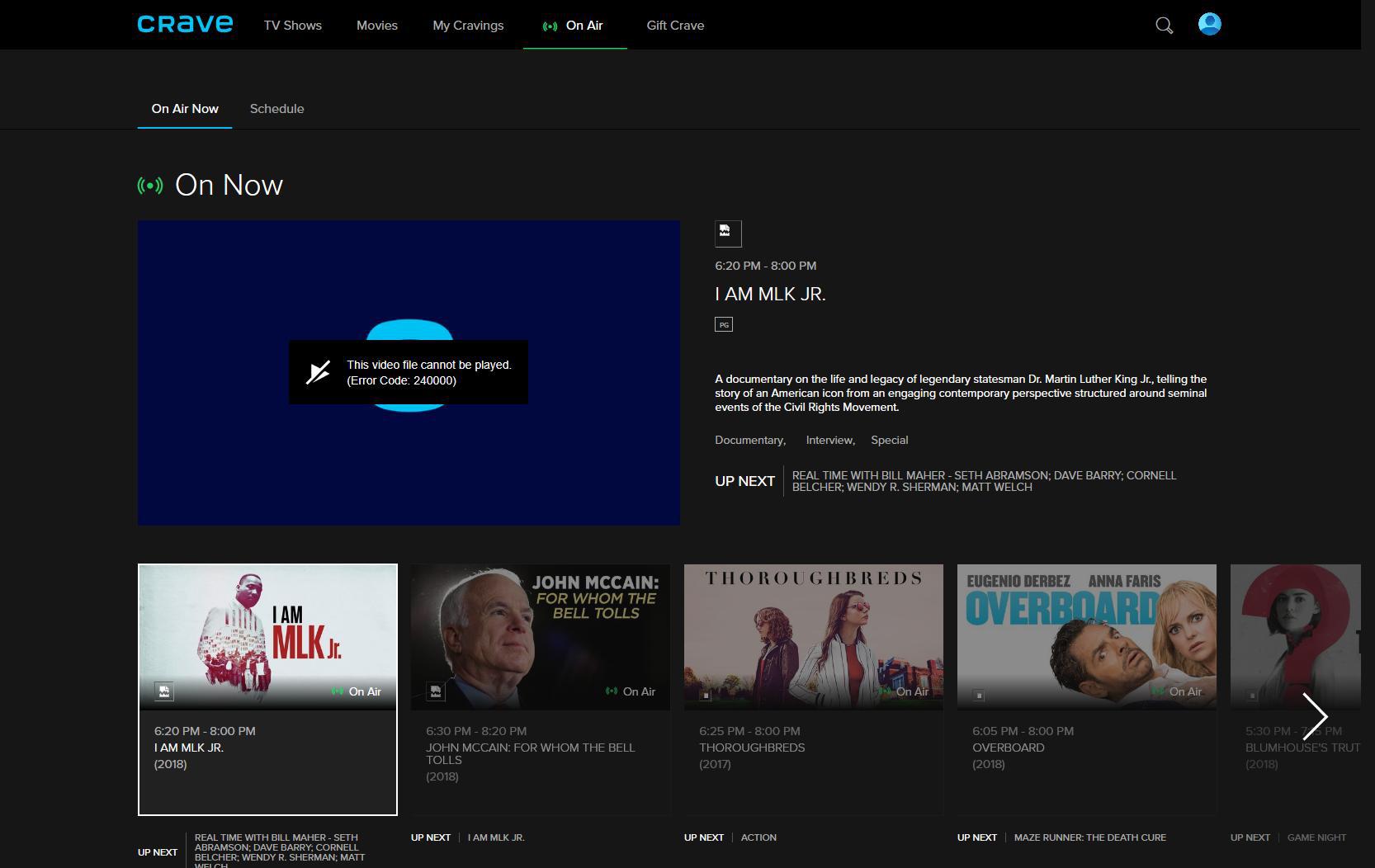Click the Gift Crave link
The width and height of the screenshot is (1375, 868).
tap(674, 26)
